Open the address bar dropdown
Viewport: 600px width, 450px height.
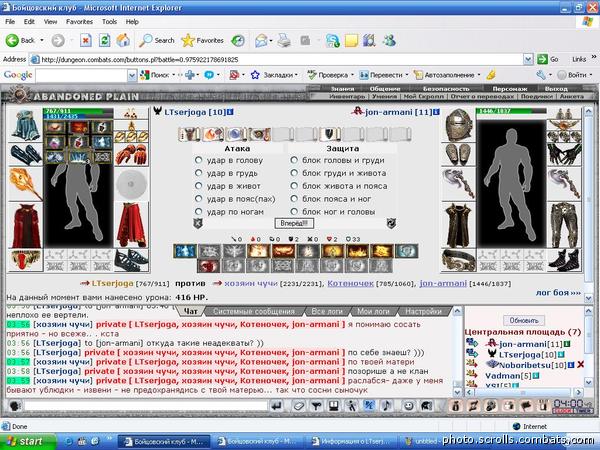528,59
